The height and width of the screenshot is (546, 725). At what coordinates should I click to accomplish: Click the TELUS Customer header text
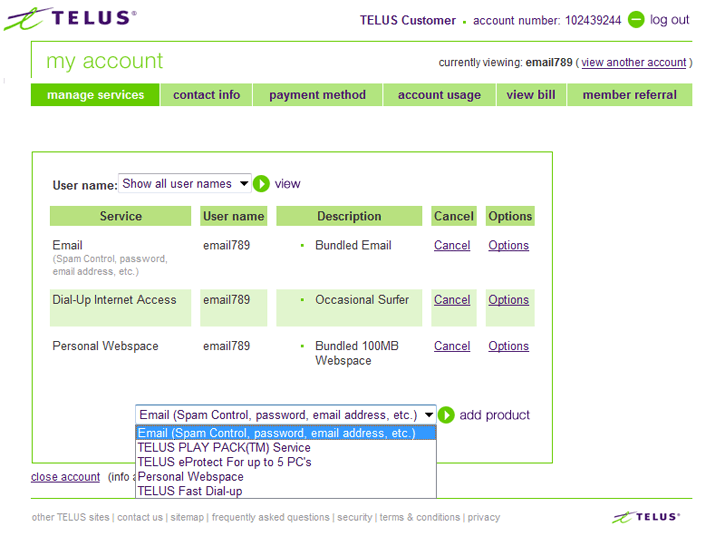click(408, 20)
